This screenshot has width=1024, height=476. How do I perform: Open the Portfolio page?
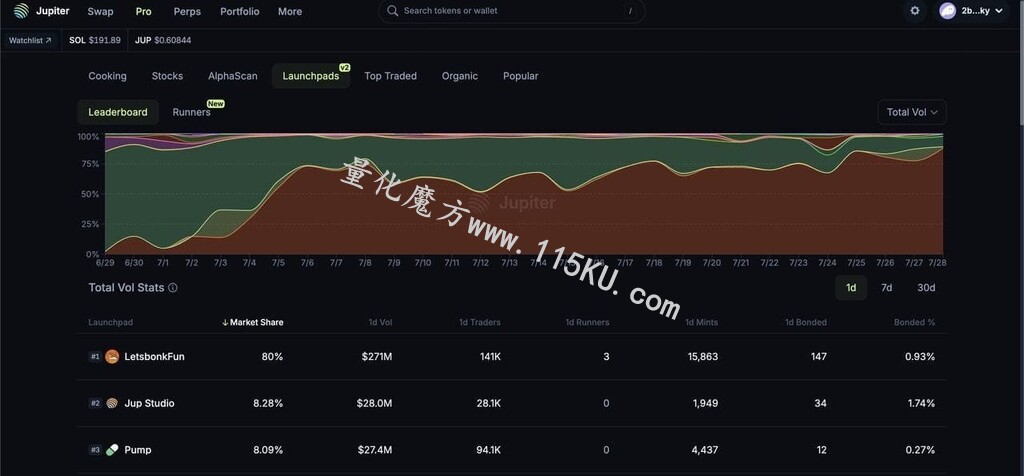[240, 12]
